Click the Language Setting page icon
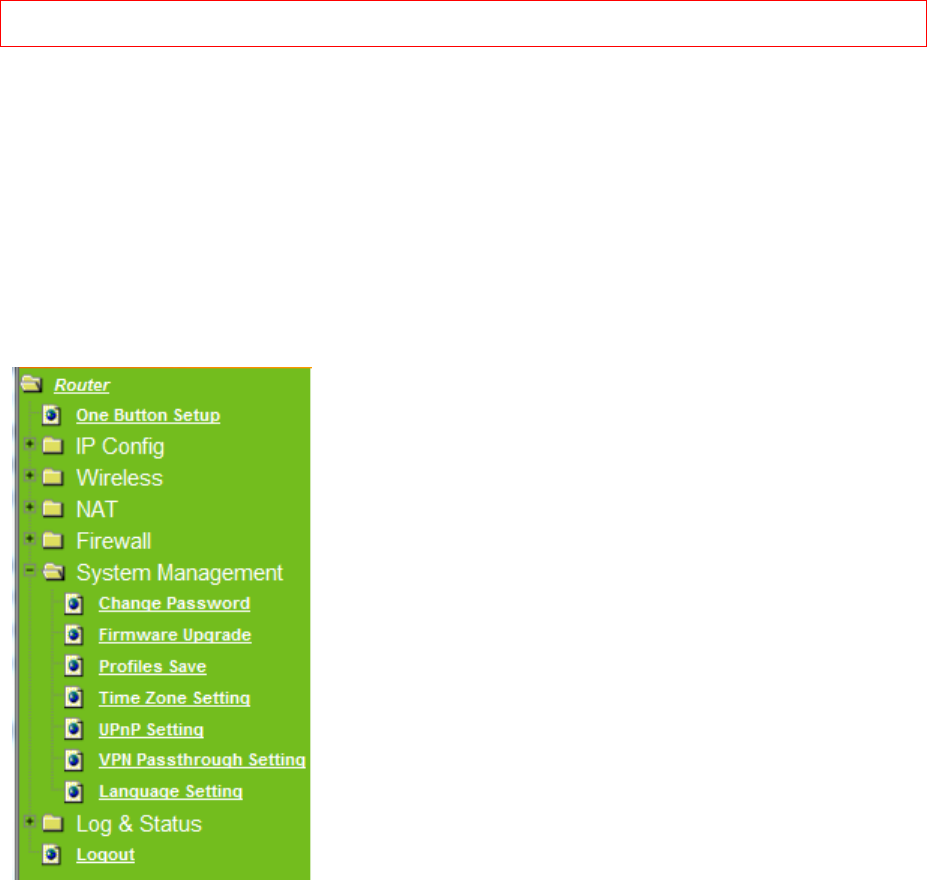Screen dimensions: 927x880 click(74, 792)
